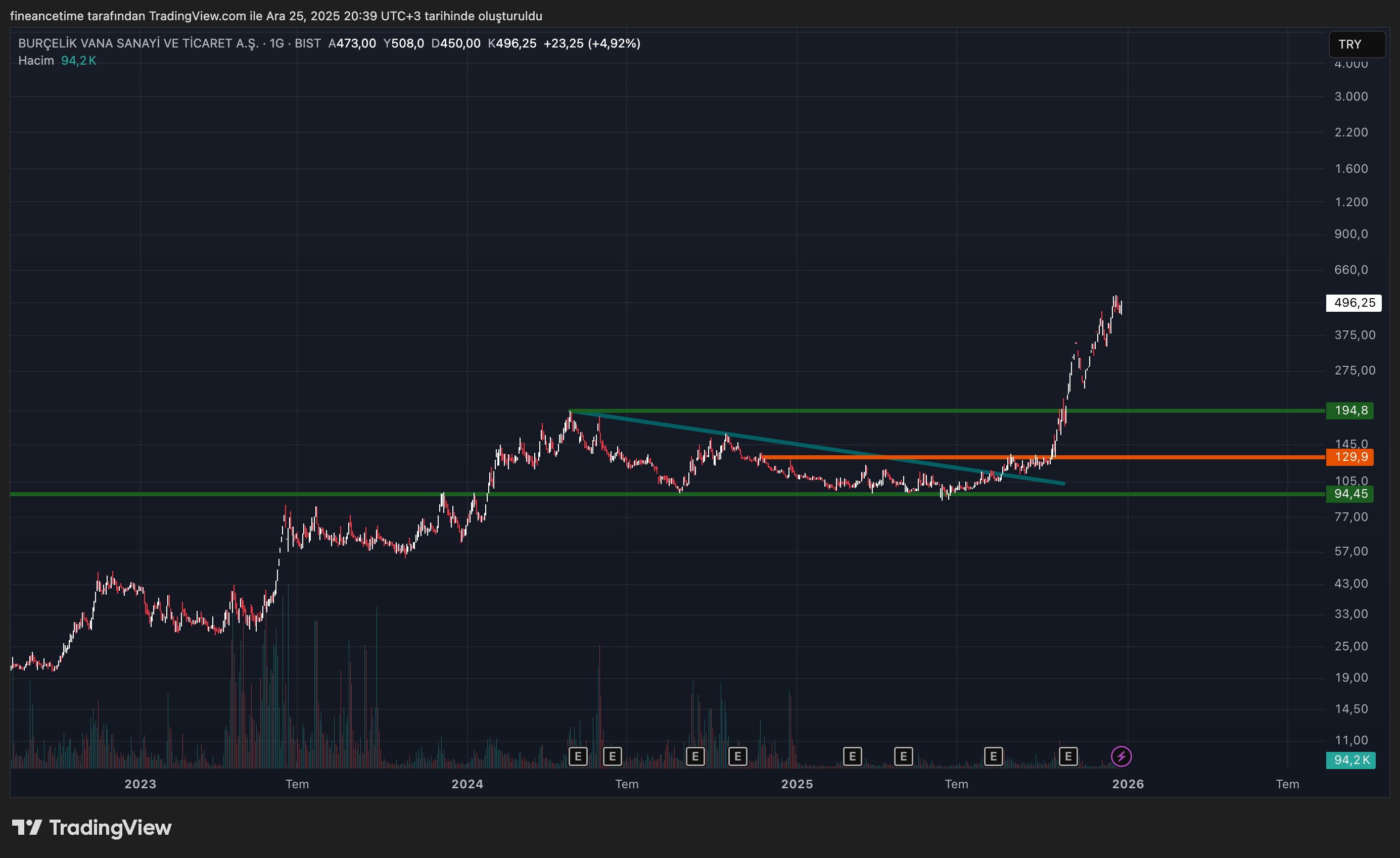Click the leftmost earnings E icon pair
This screenshot has height=858, width=1400.
click(x=578, y=756)
